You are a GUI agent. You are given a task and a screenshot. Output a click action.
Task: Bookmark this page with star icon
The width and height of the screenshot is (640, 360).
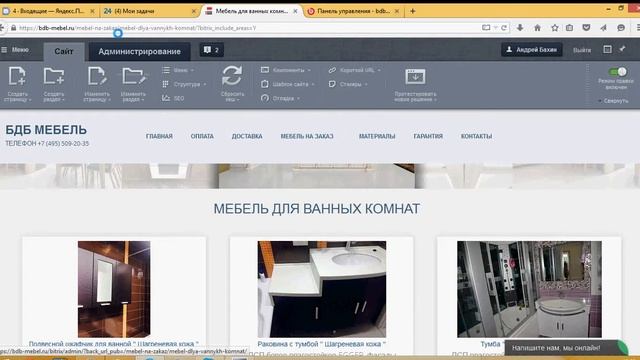[x=554, y=28]
